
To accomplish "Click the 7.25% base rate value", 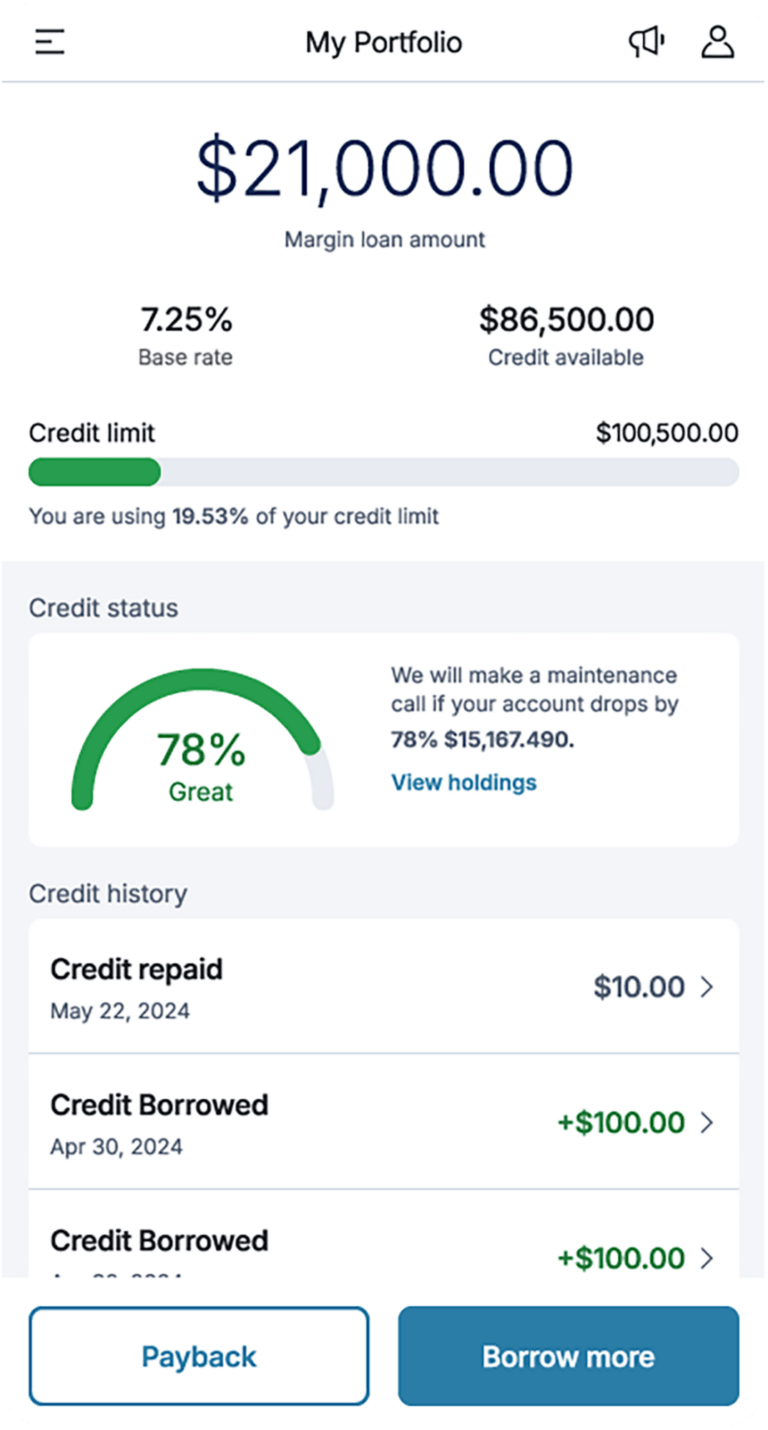I will click(x=186, y=320).
